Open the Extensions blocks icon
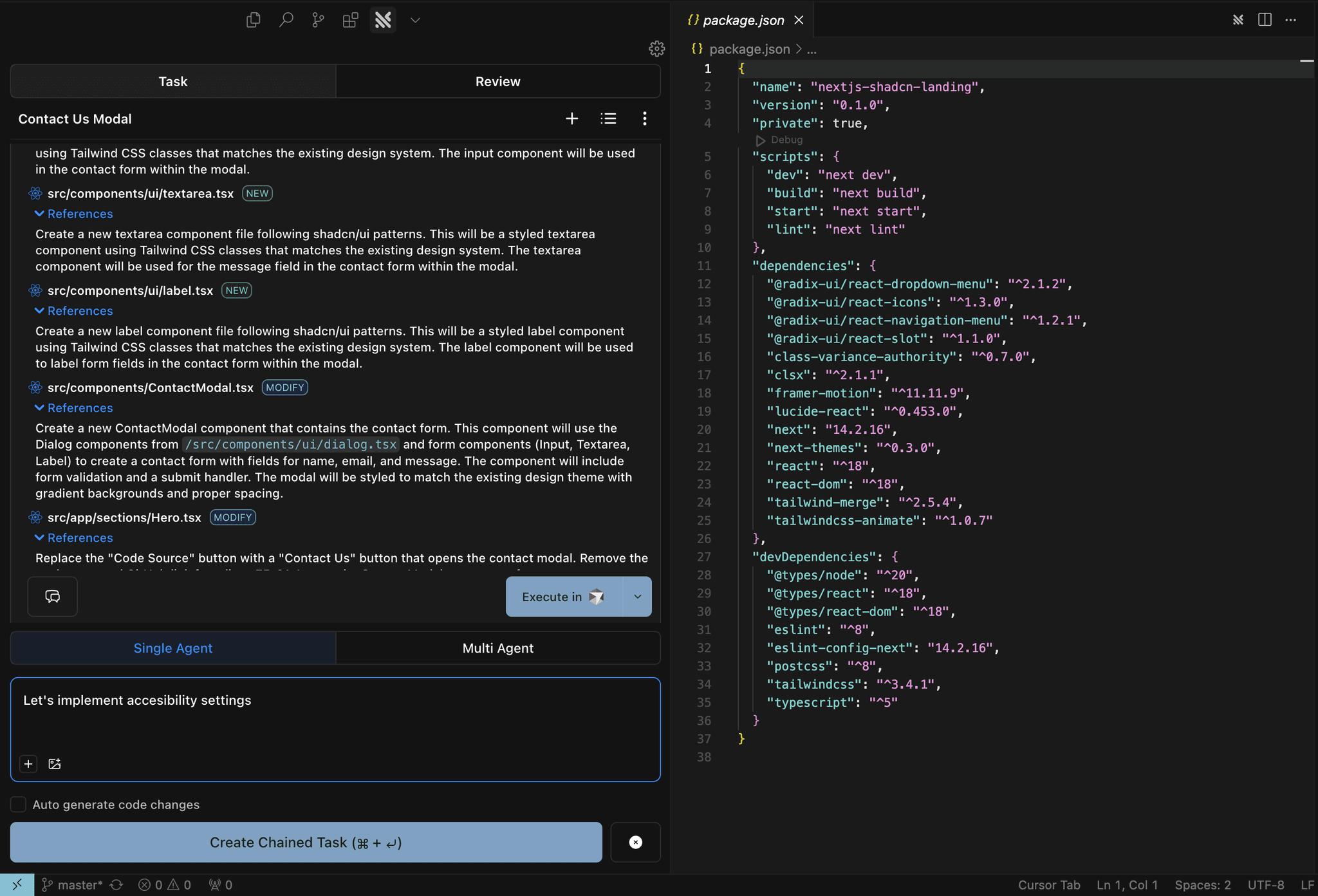This screenshot has width=1318, height=896. coord(350,20)
